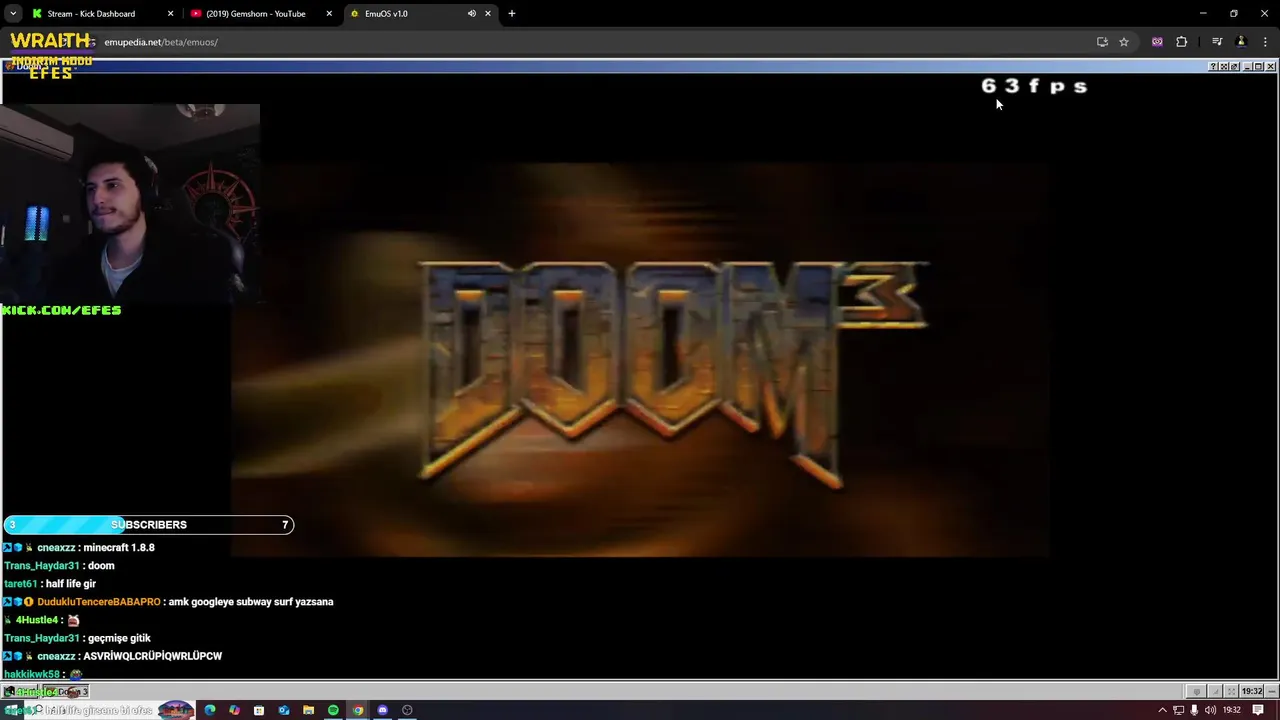The image size is (1280, 720).
Task: Click chat message 'ASVRİWQLCRÜPİQWRLÜPCW'
Action: [153, 656]
